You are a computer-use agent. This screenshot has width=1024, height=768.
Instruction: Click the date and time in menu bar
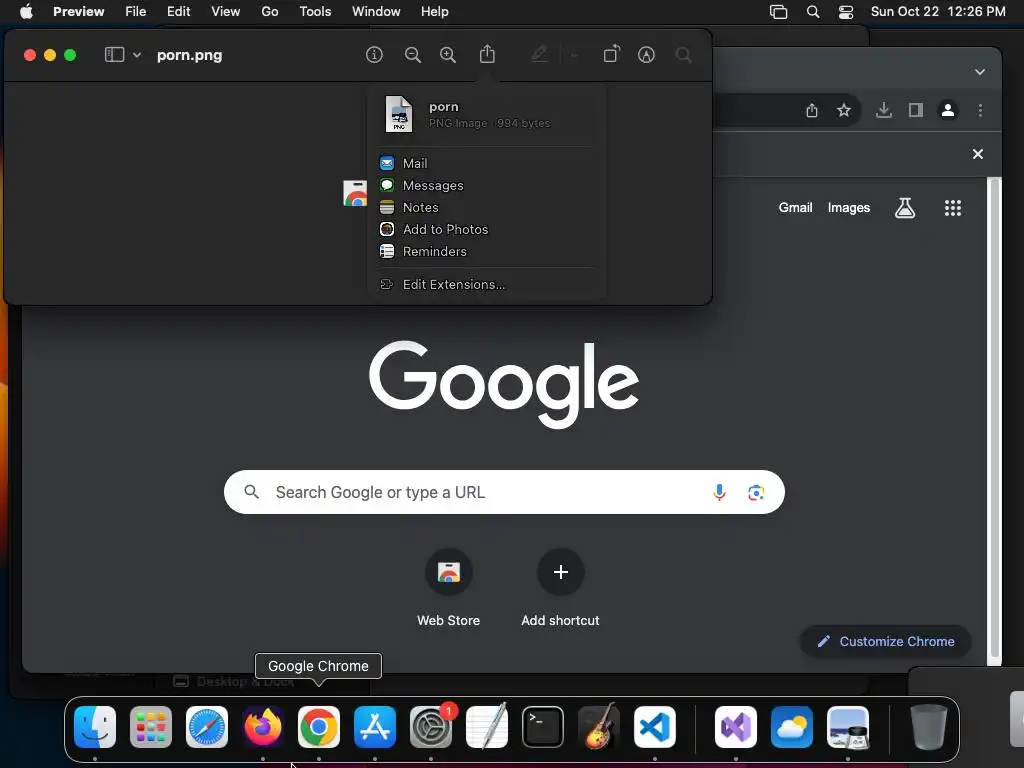938,12
